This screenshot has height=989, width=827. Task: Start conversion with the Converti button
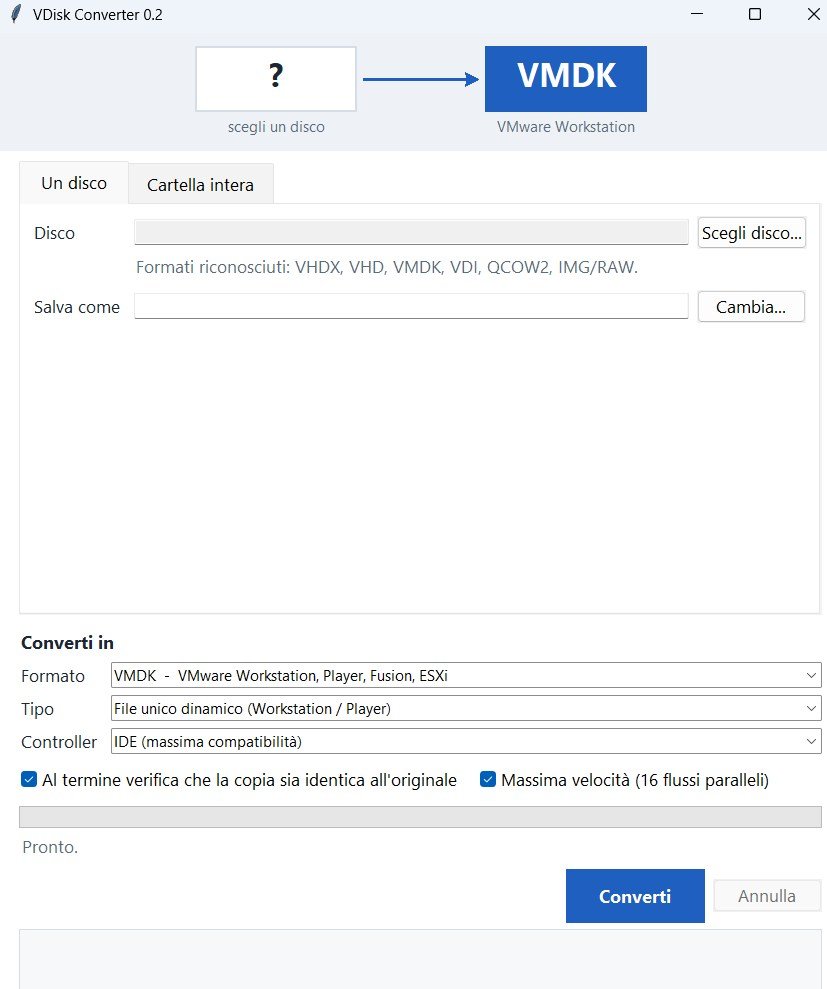635,896
